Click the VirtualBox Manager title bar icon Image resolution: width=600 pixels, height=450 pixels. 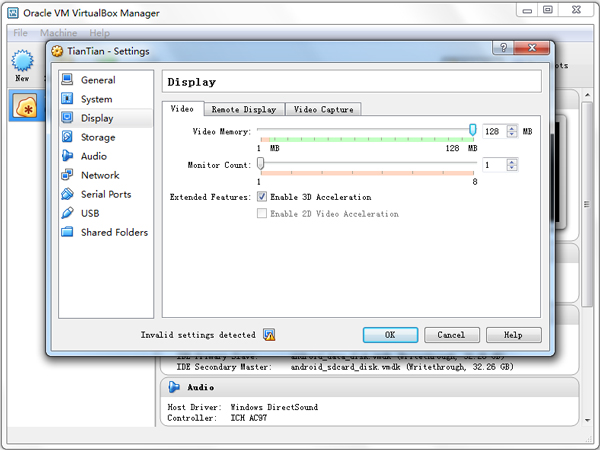tap(13, 13)
